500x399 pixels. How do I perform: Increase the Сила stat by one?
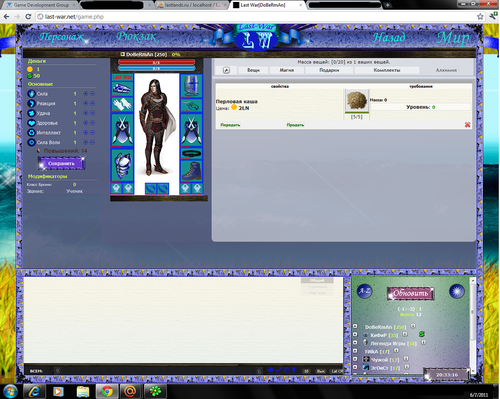click(x=86, y=94)
